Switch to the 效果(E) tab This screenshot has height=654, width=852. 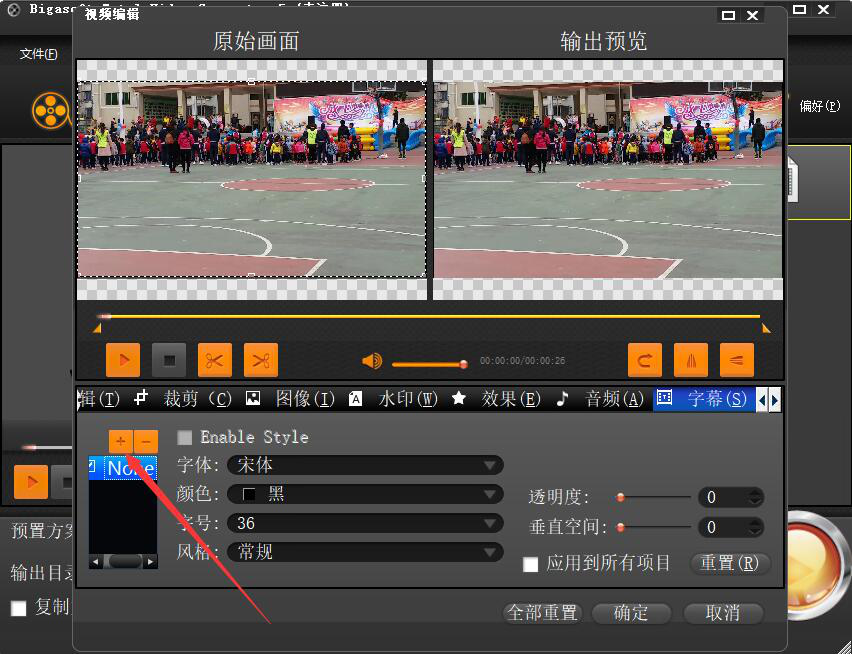(511, 399)
